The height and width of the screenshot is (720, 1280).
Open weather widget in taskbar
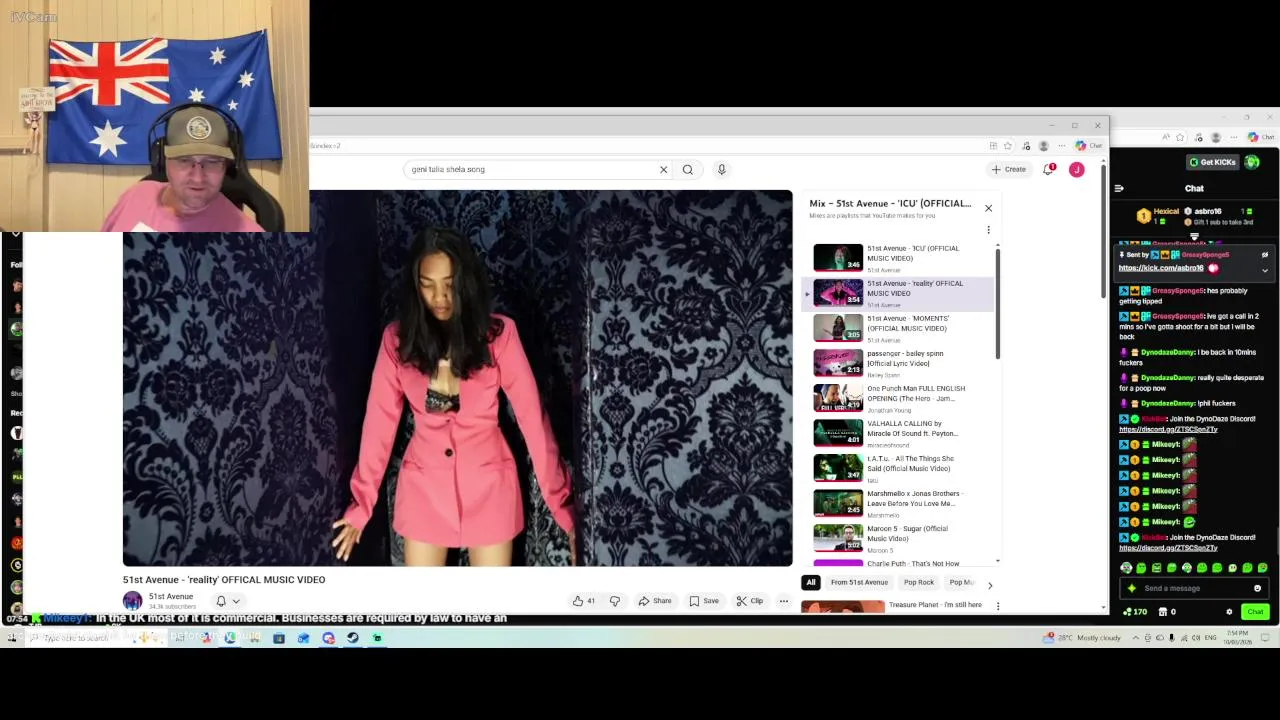(1082, 637)
